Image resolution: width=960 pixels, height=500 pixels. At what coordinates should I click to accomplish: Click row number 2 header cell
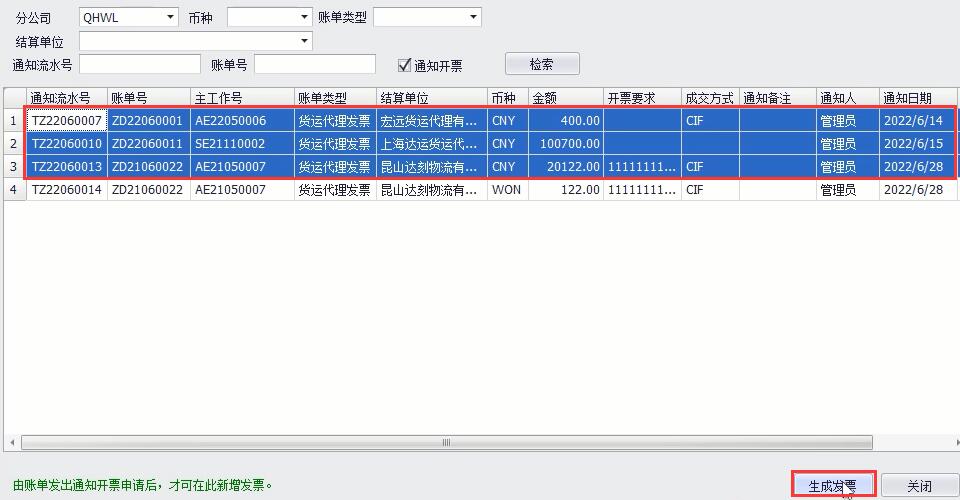click(x=14, y=144)
